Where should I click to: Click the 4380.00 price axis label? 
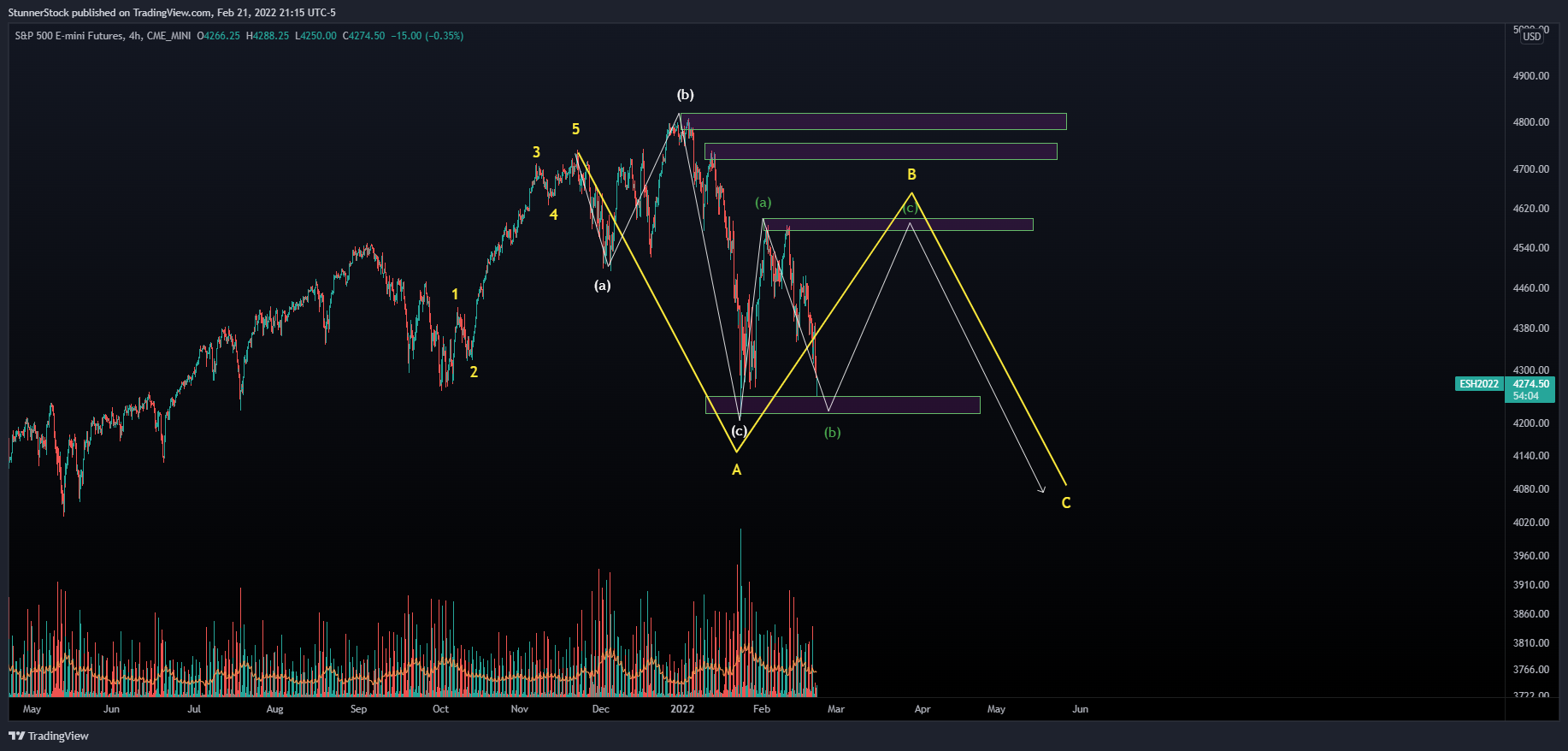click(x=1531, y=328)
